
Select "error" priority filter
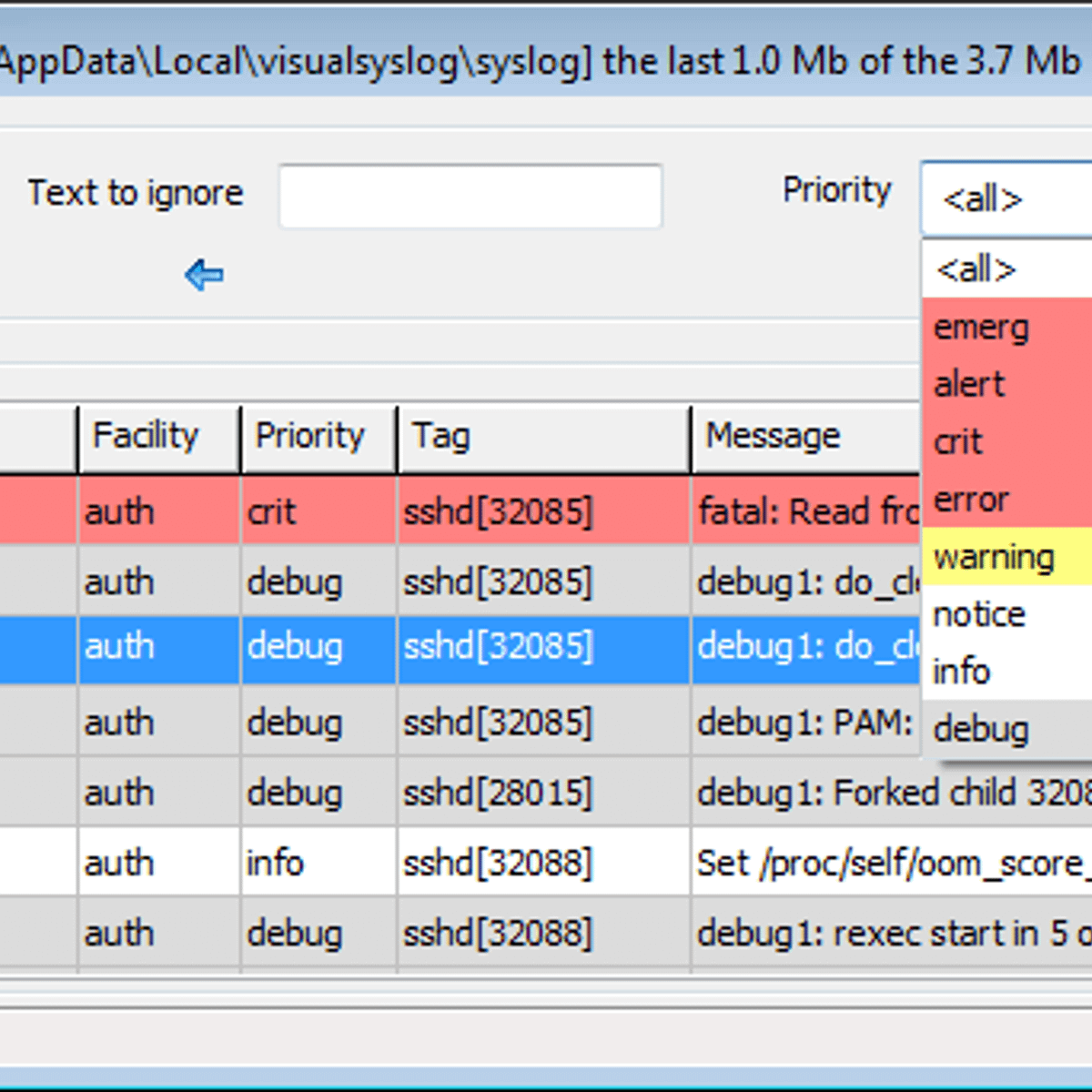click(x=970, y=500)
